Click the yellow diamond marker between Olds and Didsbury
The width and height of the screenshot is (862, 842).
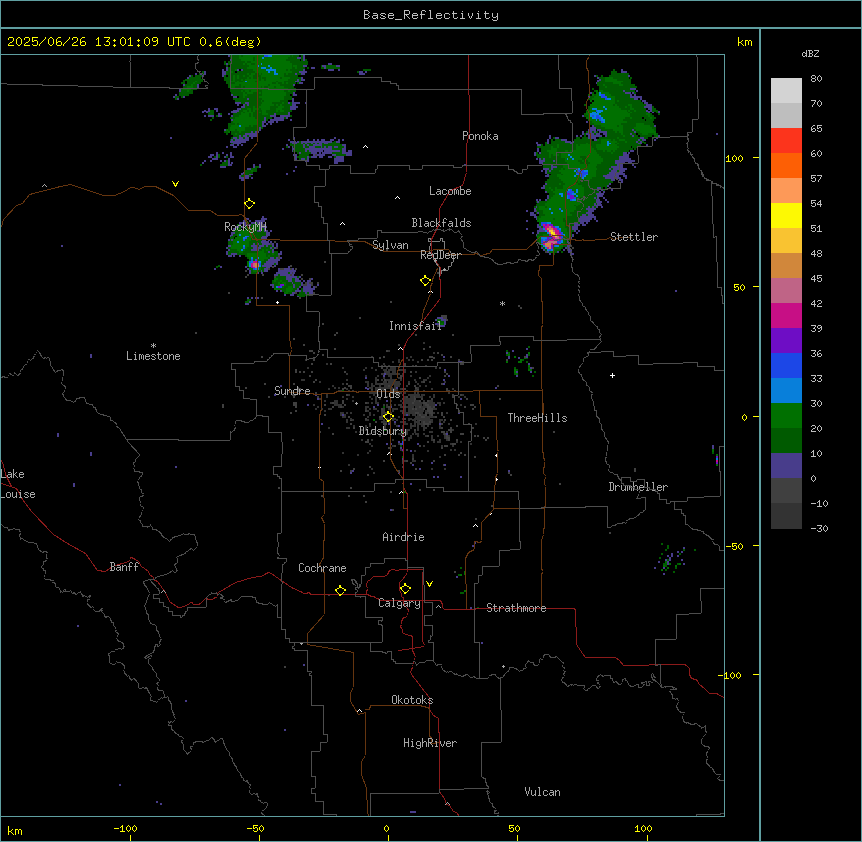388,417
